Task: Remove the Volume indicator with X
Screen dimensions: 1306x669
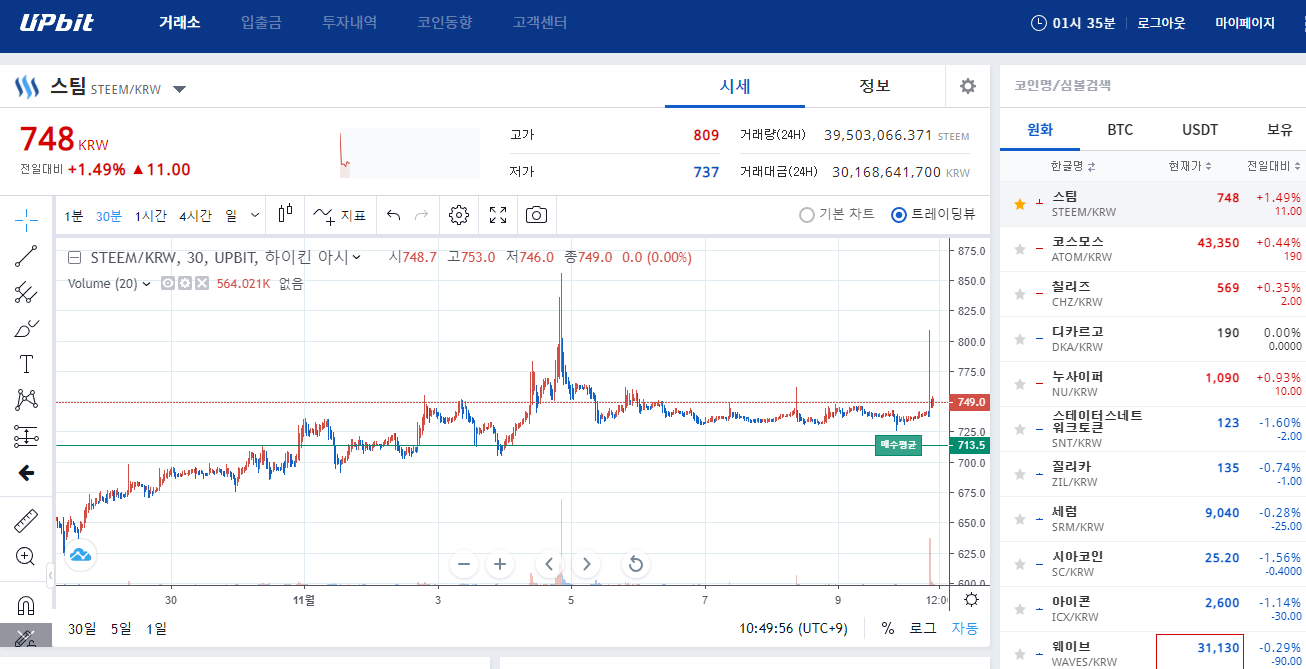Action: coord(201,284)
